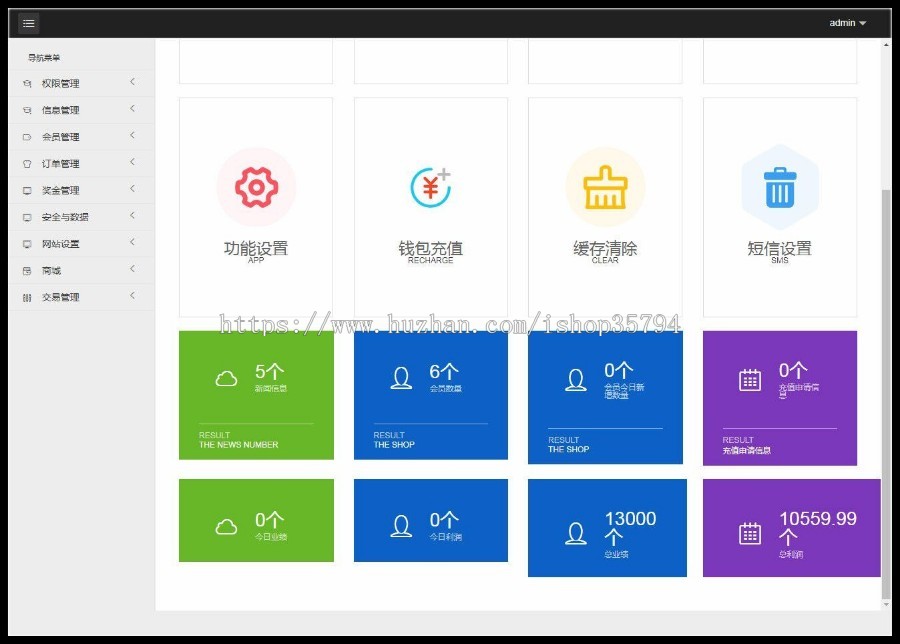Click calendar icon on 充值申请信息 tile
Viewport: 900px width, 644px height.
coord(750,380)
